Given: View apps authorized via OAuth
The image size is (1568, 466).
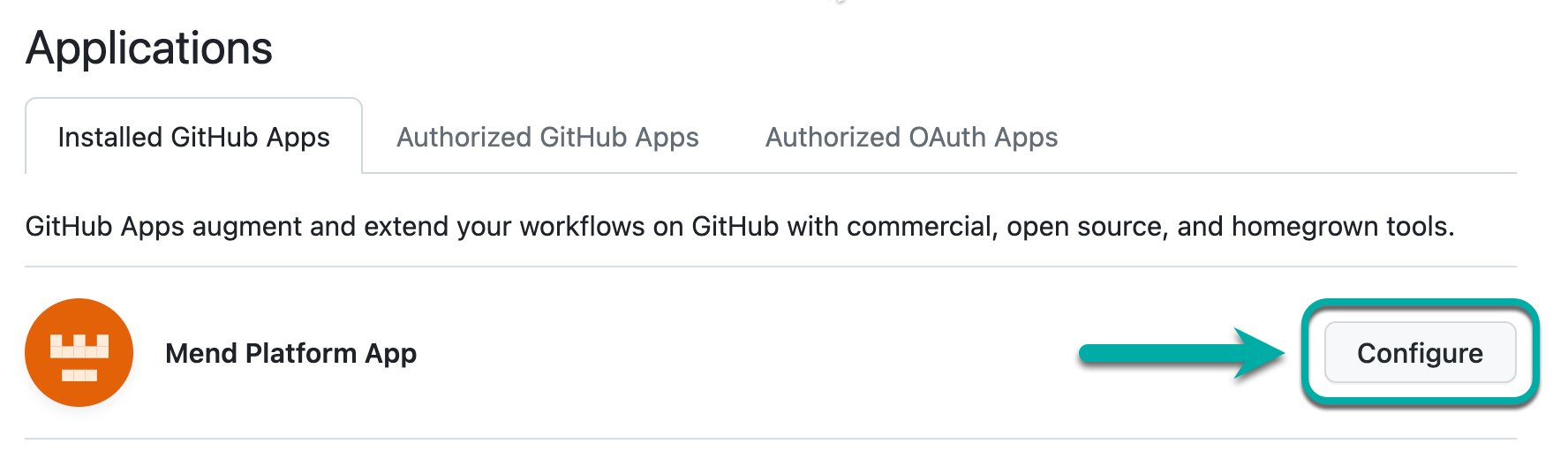Looking at the screenshot, I should coord(911,138).
